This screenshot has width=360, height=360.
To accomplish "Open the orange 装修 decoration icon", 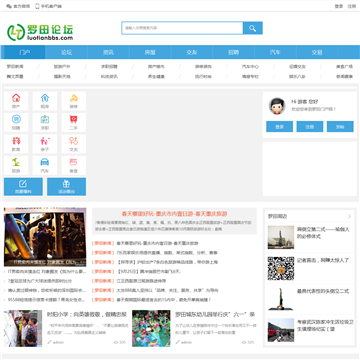I will (x=74, y=101).
